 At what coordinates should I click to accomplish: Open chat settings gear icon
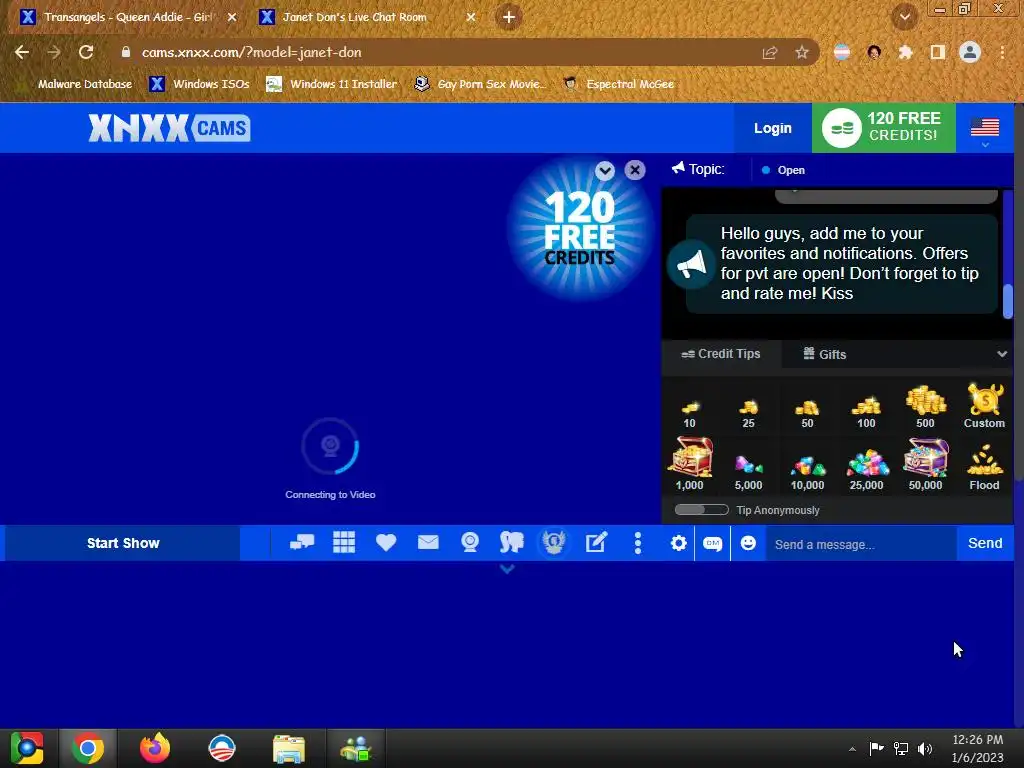click(679, 543)
